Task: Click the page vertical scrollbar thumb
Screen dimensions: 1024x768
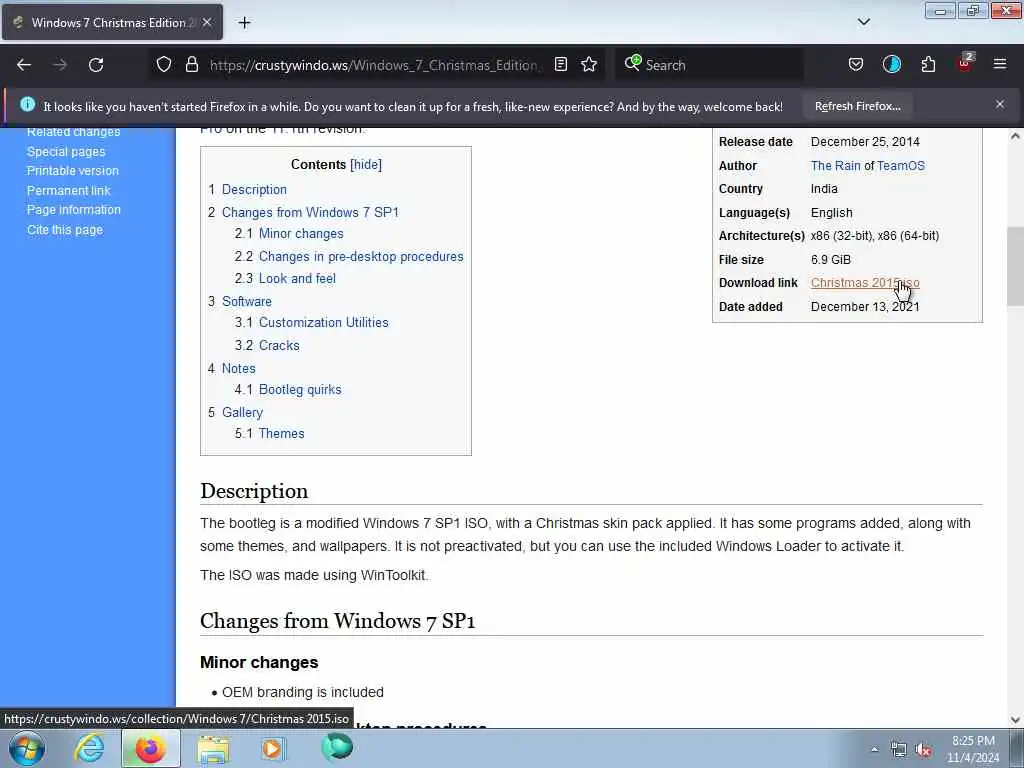Action: tap(1015, 267)
